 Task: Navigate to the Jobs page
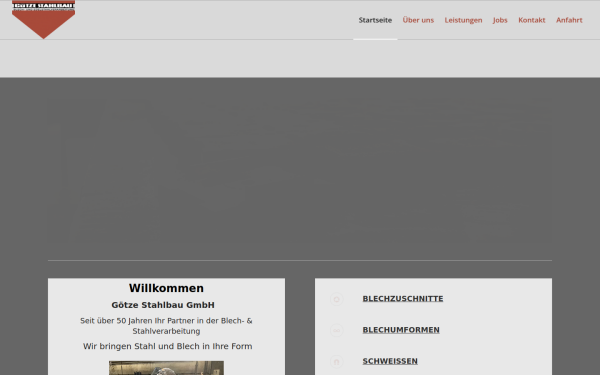[500, 20]
